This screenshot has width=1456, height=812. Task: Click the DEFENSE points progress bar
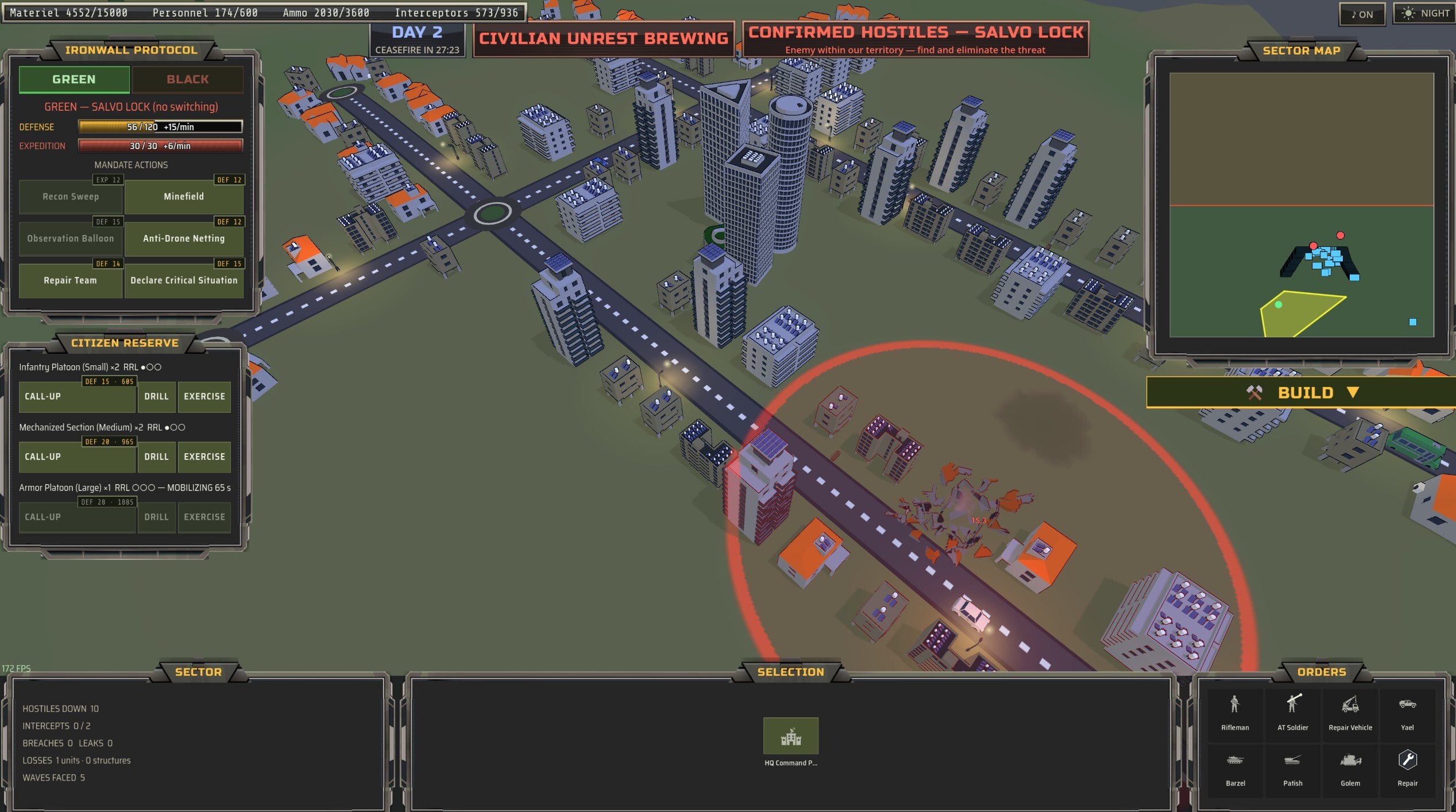click(x=160, y=127)
